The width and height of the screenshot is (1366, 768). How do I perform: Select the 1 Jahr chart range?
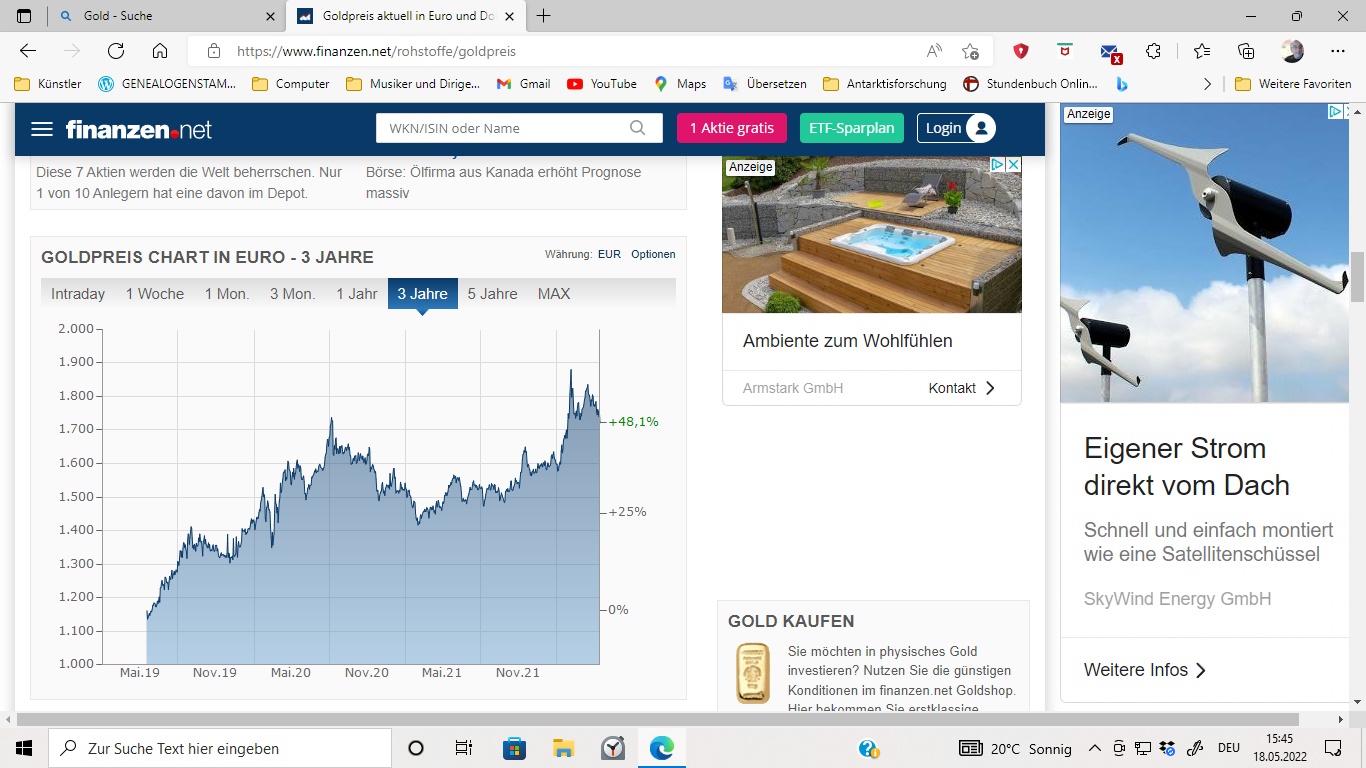coord(357,294)
